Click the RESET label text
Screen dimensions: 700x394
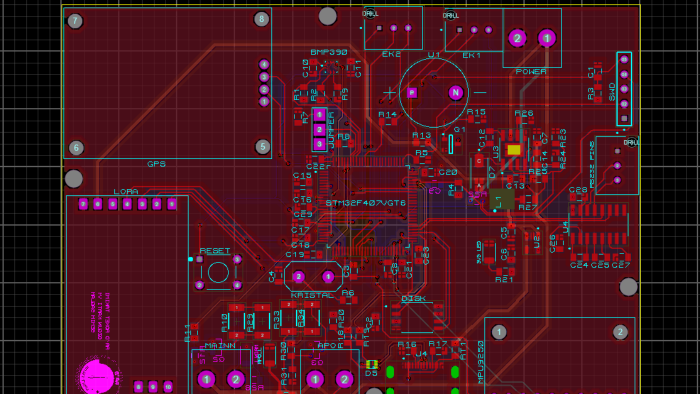(215, 251)
